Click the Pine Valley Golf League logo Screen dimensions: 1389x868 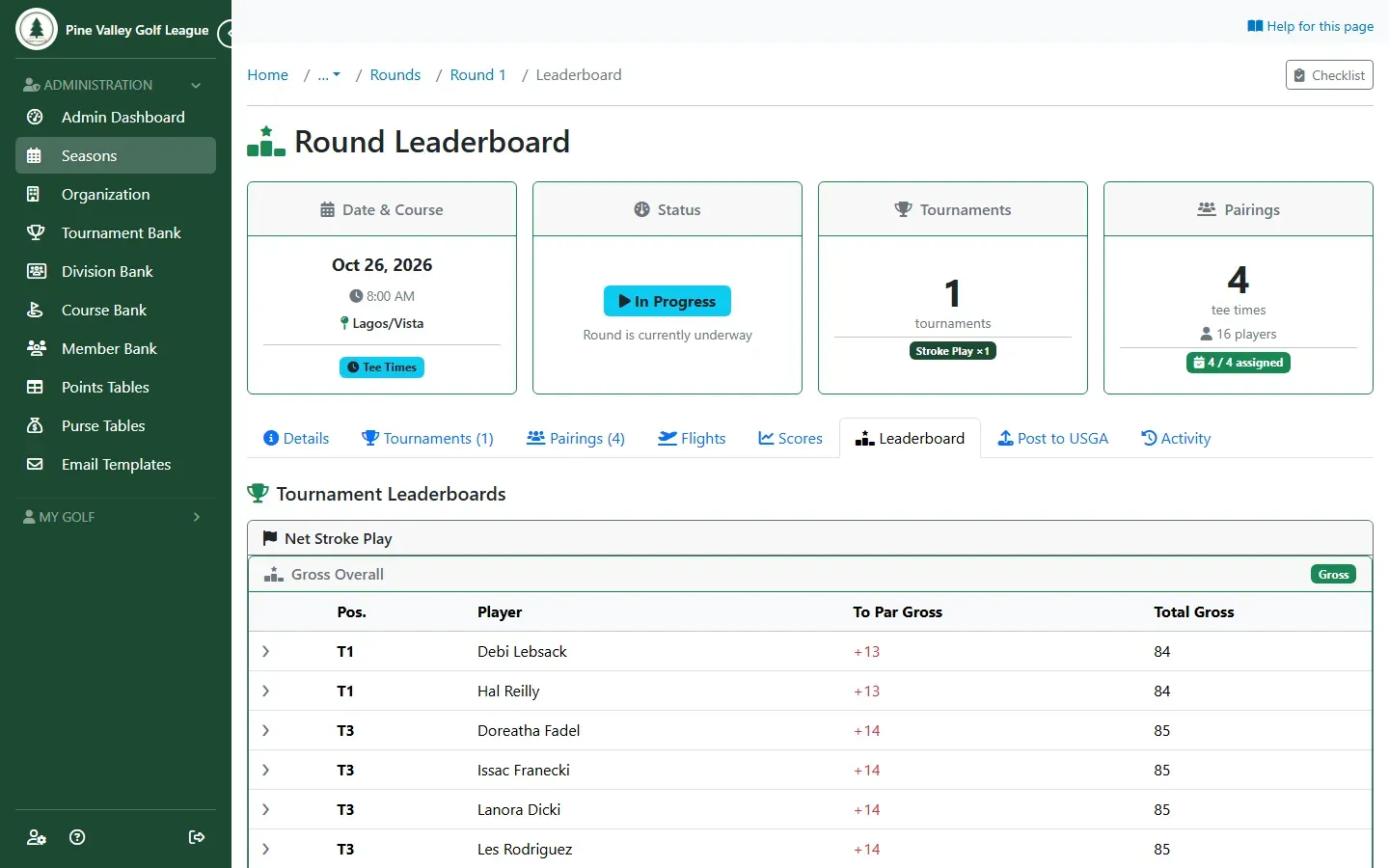[37, 29]
